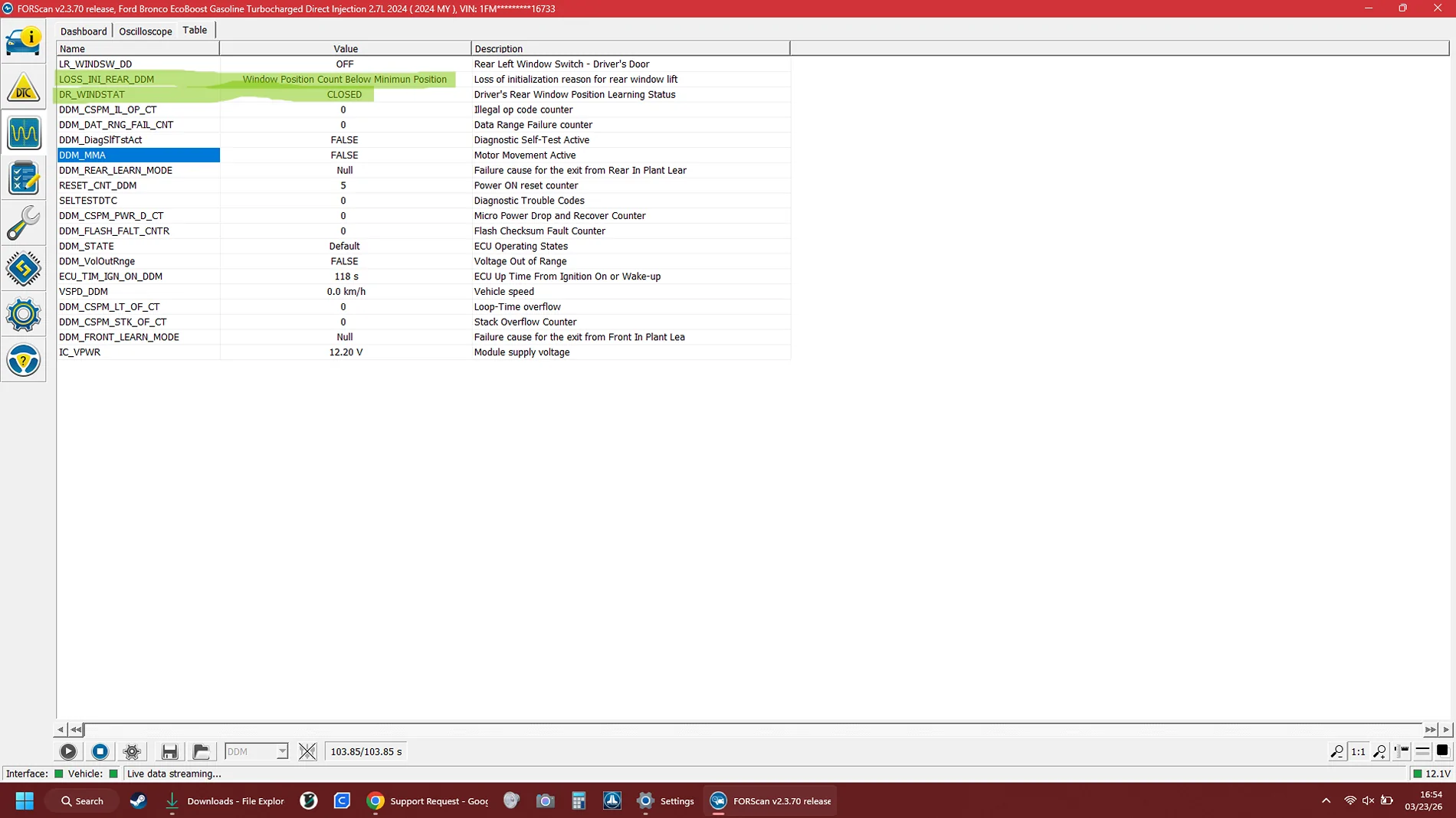1456x818 pixels.
Task: Select the LR_WINDSW_DD row
Action: [423, 64]
